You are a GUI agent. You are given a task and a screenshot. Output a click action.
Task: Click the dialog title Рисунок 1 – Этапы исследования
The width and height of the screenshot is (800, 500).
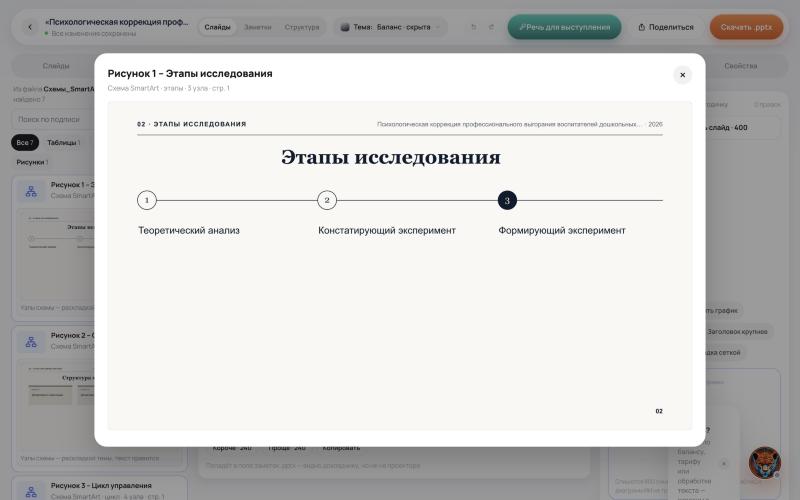(190, 73)
